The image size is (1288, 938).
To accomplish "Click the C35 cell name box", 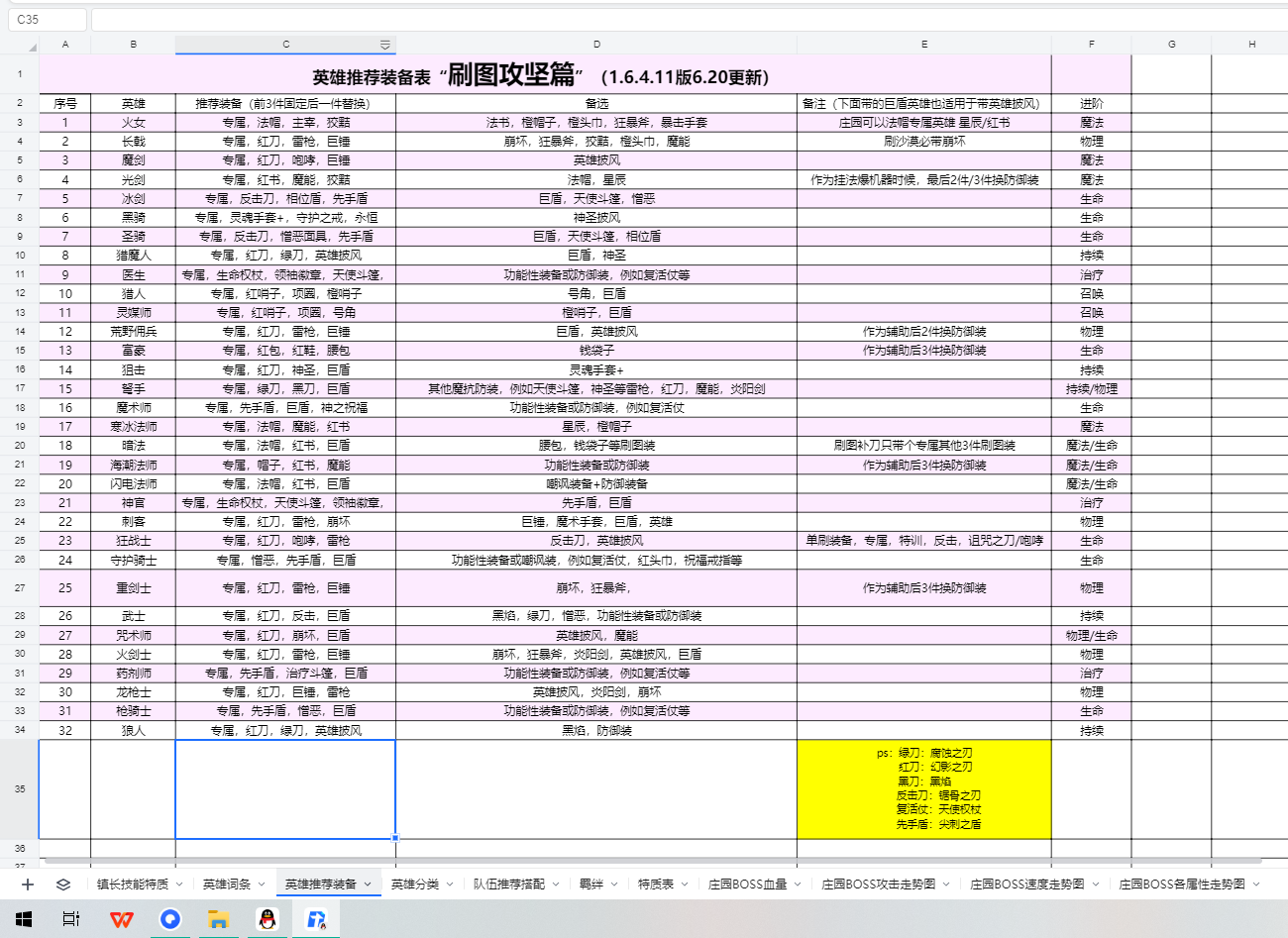I will (47, 19).
